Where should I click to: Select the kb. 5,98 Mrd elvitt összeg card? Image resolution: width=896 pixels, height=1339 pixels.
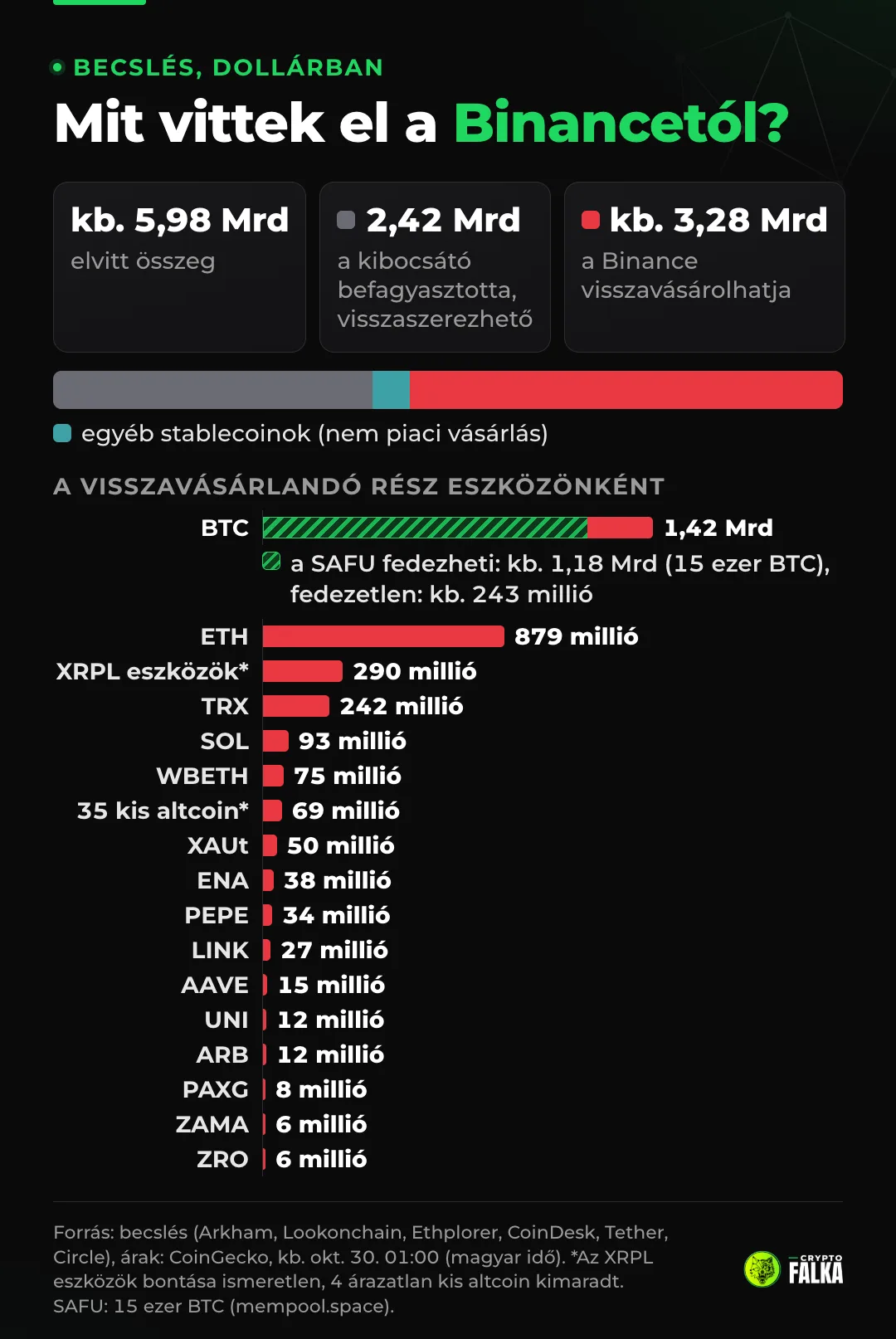click(x=179, y=267)
